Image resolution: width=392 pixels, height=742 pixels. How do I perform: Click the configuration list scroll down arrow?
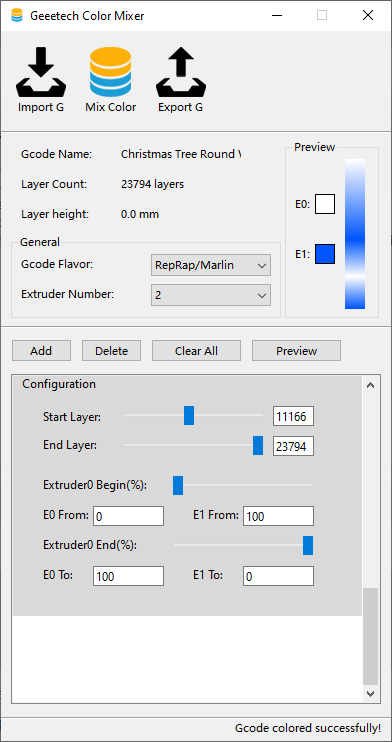point(371,694)
